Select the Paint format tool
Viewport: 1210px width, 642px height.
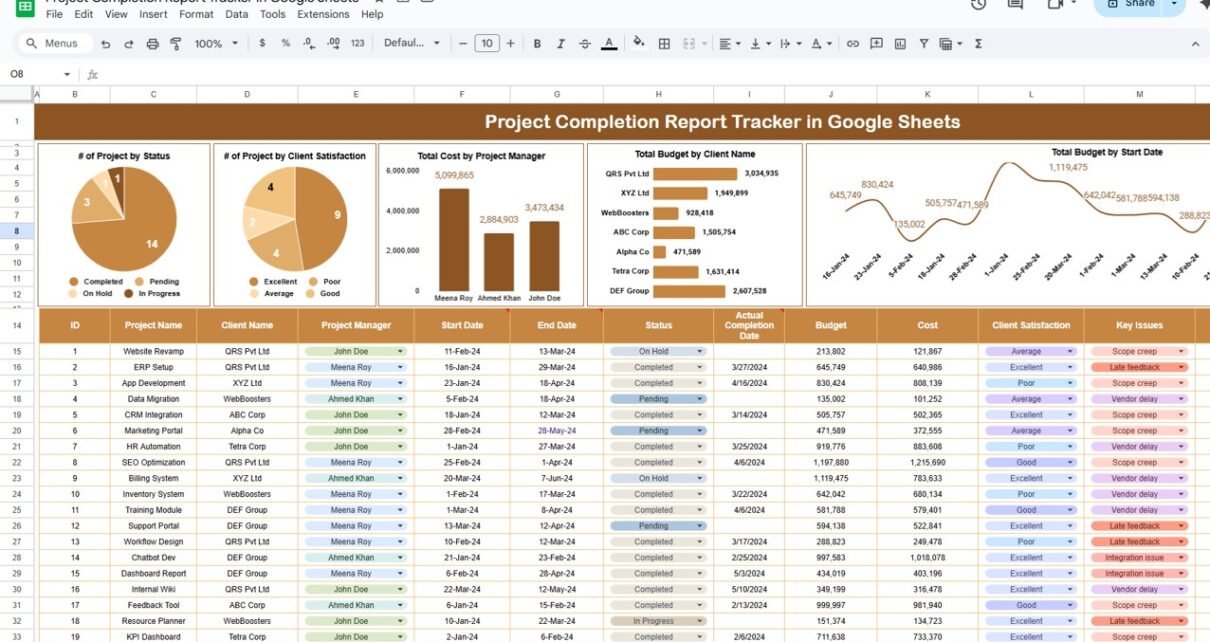coord(176,44)
